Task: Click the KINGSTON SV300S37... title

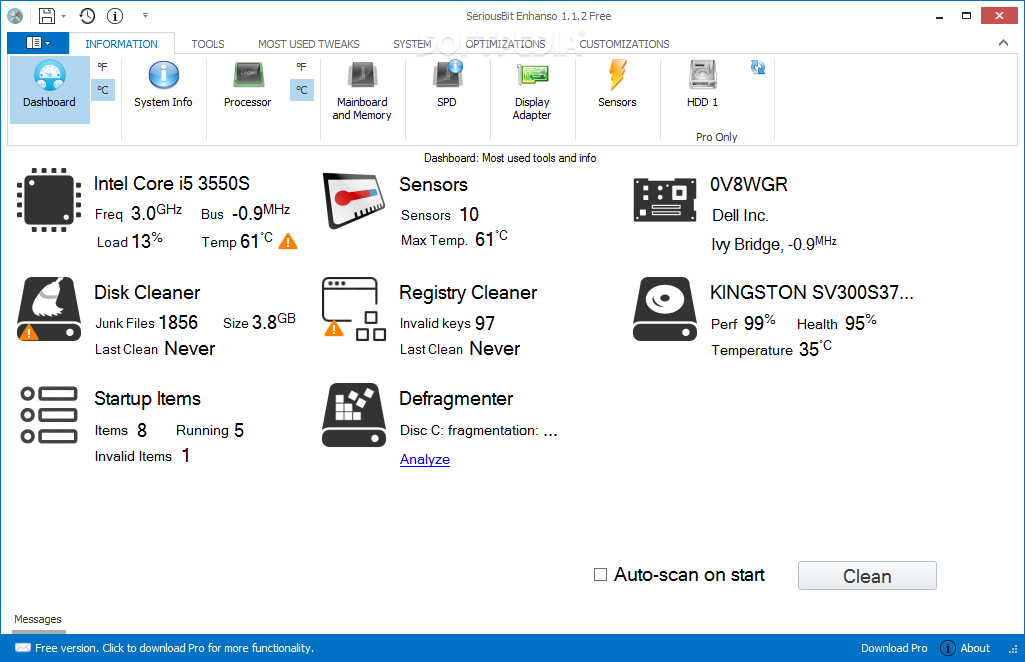Action: click(x=812, y=292)
